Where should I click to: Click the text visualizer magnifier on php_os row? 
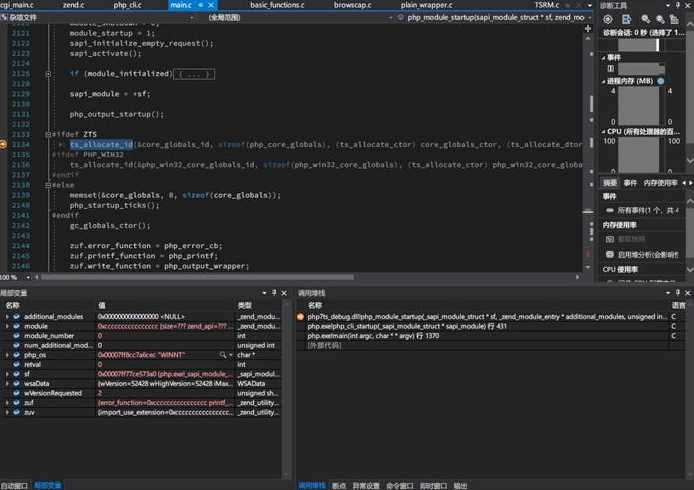[223, 355]
